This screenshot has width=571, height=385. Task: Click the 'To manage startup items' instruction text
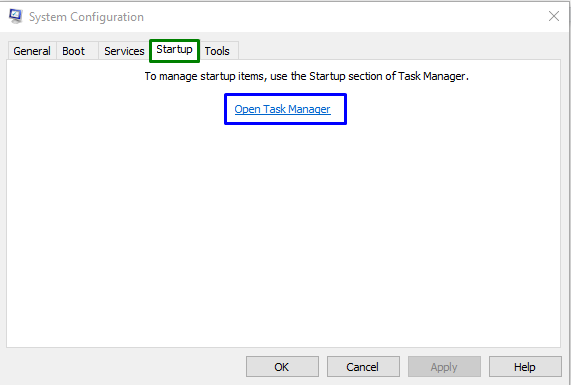click(307, 76)
